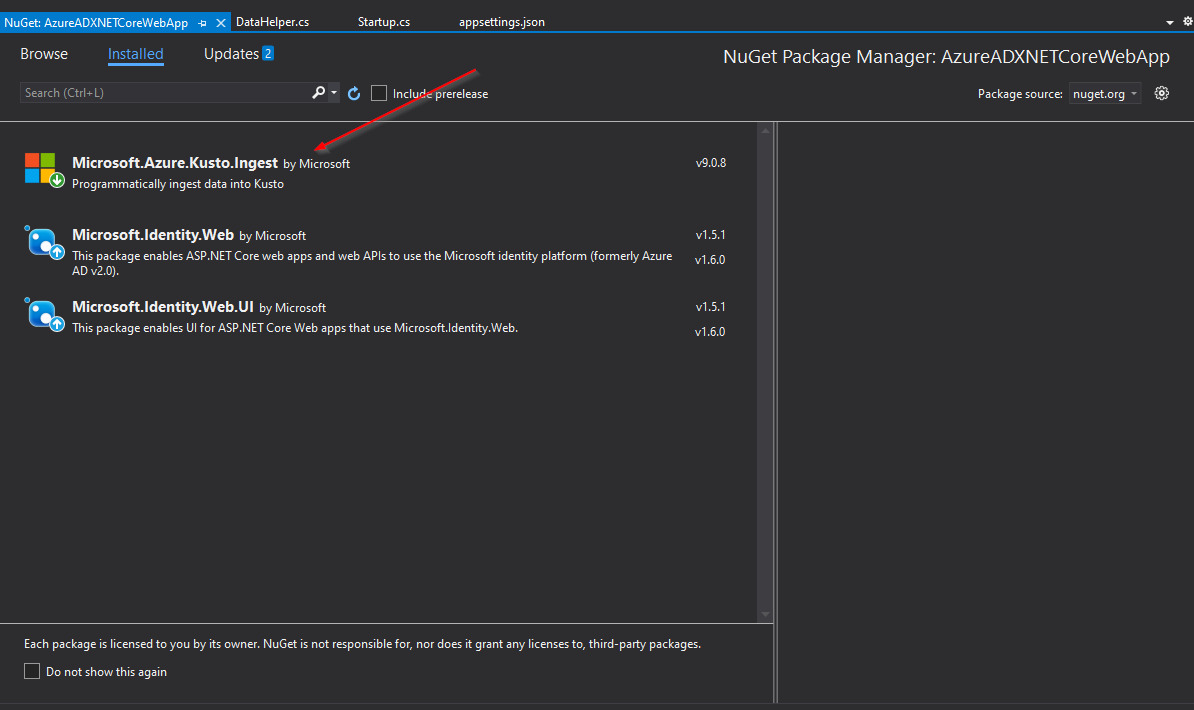Click the search magnifier icon
This screenshot has height=710, width=1194.
click(x=316, y=92)
